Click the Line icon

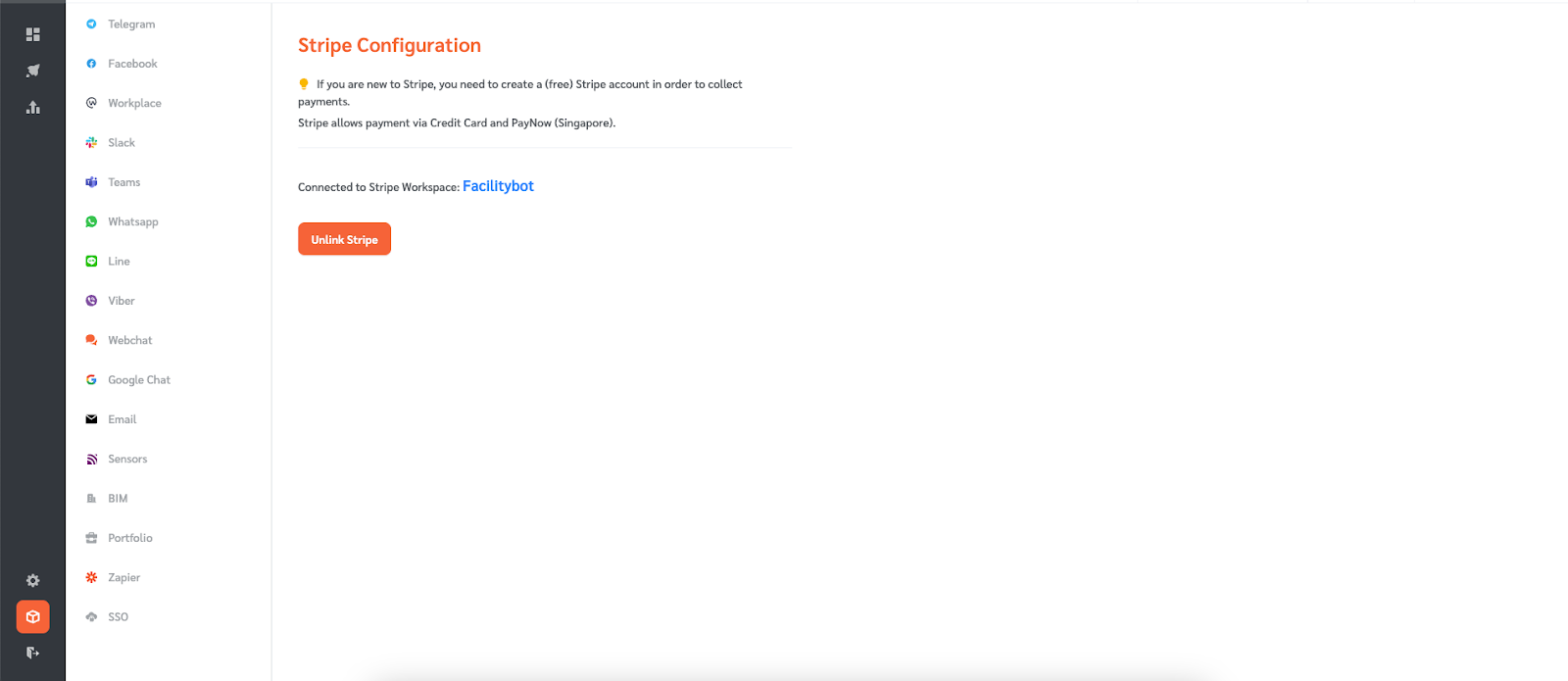(91, 261)
